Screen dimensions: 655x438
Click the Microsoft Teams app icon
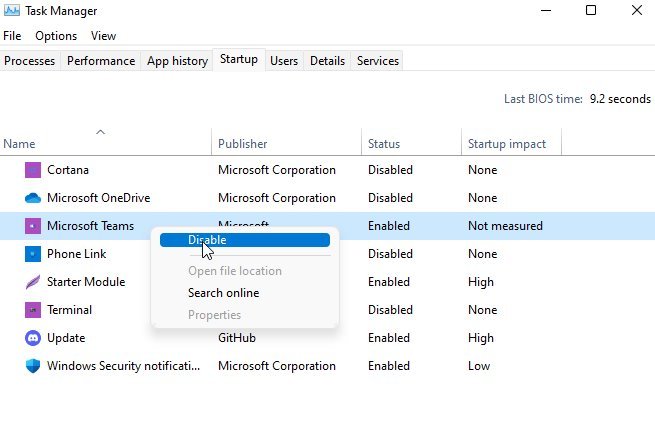coord(33,226)
